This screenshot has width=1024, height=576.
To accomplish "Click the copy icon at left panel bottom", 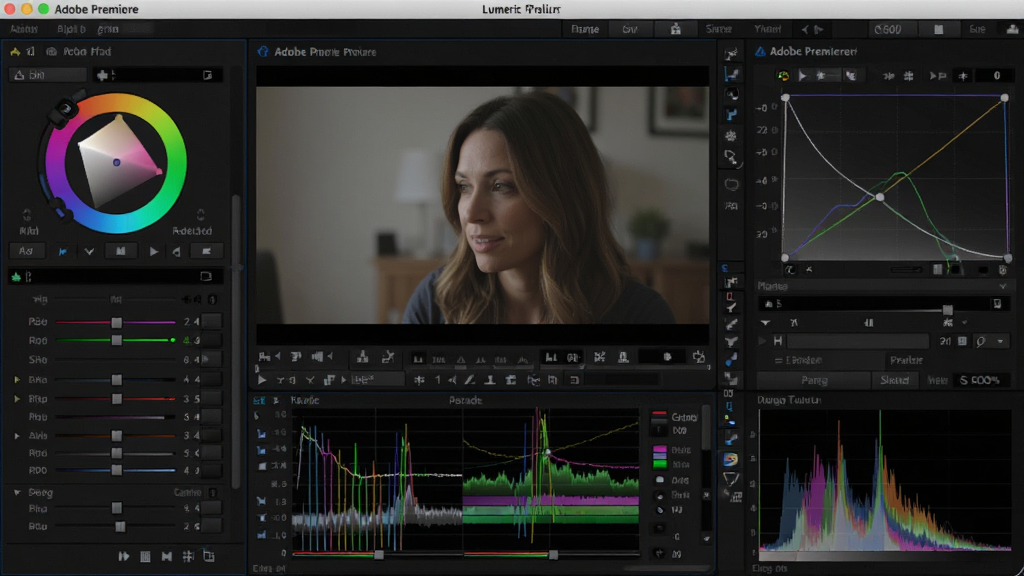I will [208, 556].
